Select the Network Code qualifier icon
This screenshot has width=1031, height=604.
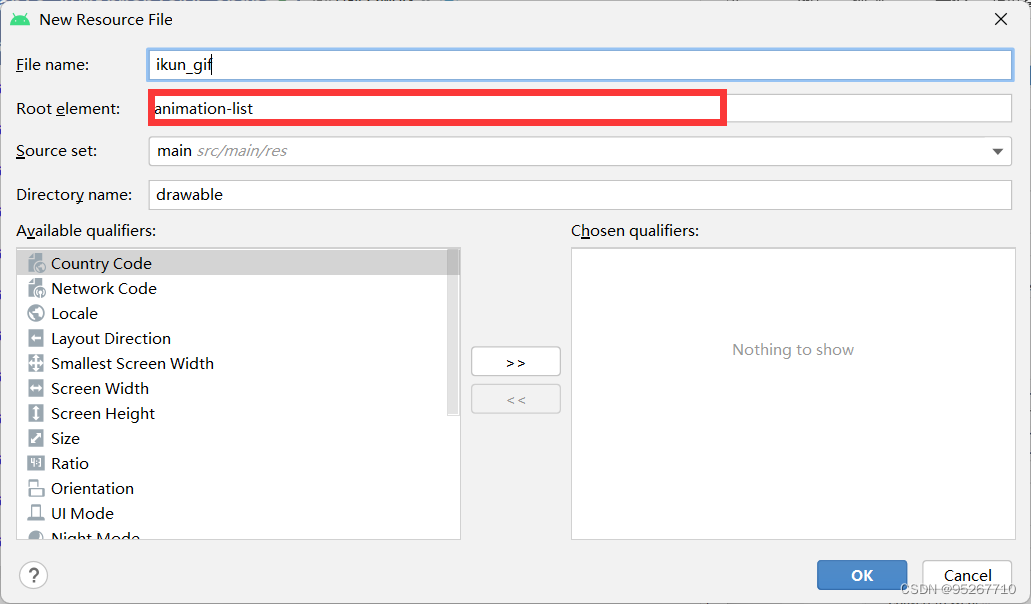pyautogui.click(x=36, y=289)
